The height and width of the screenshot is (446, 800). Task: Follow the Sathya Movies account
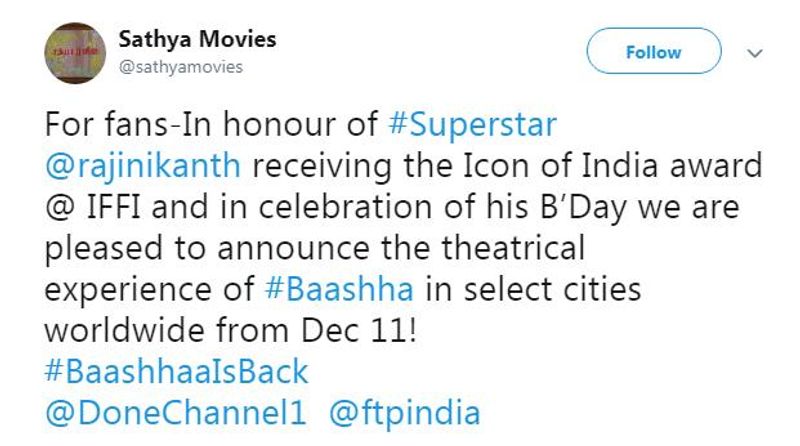click(x=652, y=52)
